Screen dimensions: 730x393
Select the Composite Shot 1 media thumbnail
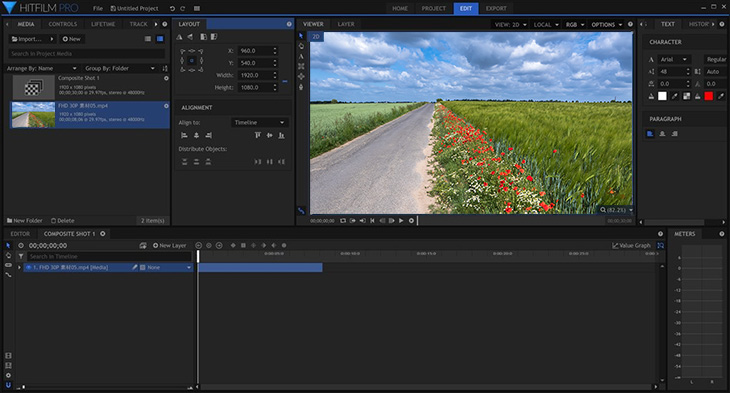[33, 87]
